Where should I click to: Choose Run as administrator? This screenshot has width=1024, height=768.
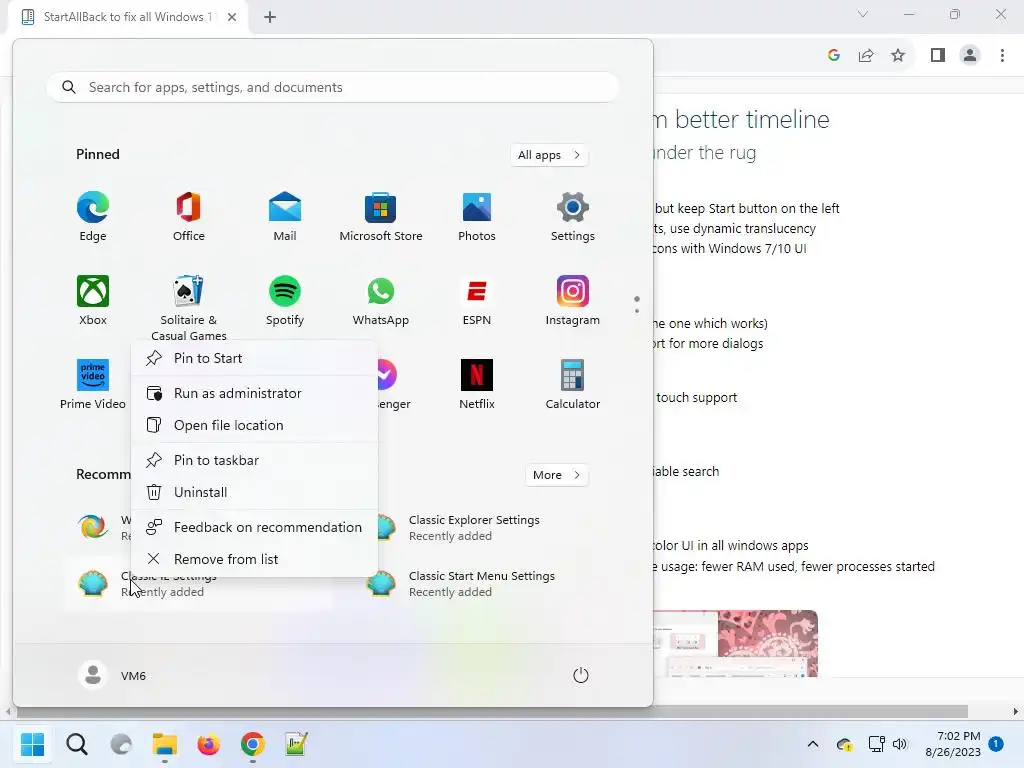pyautogui.click(x=255, y=393)
